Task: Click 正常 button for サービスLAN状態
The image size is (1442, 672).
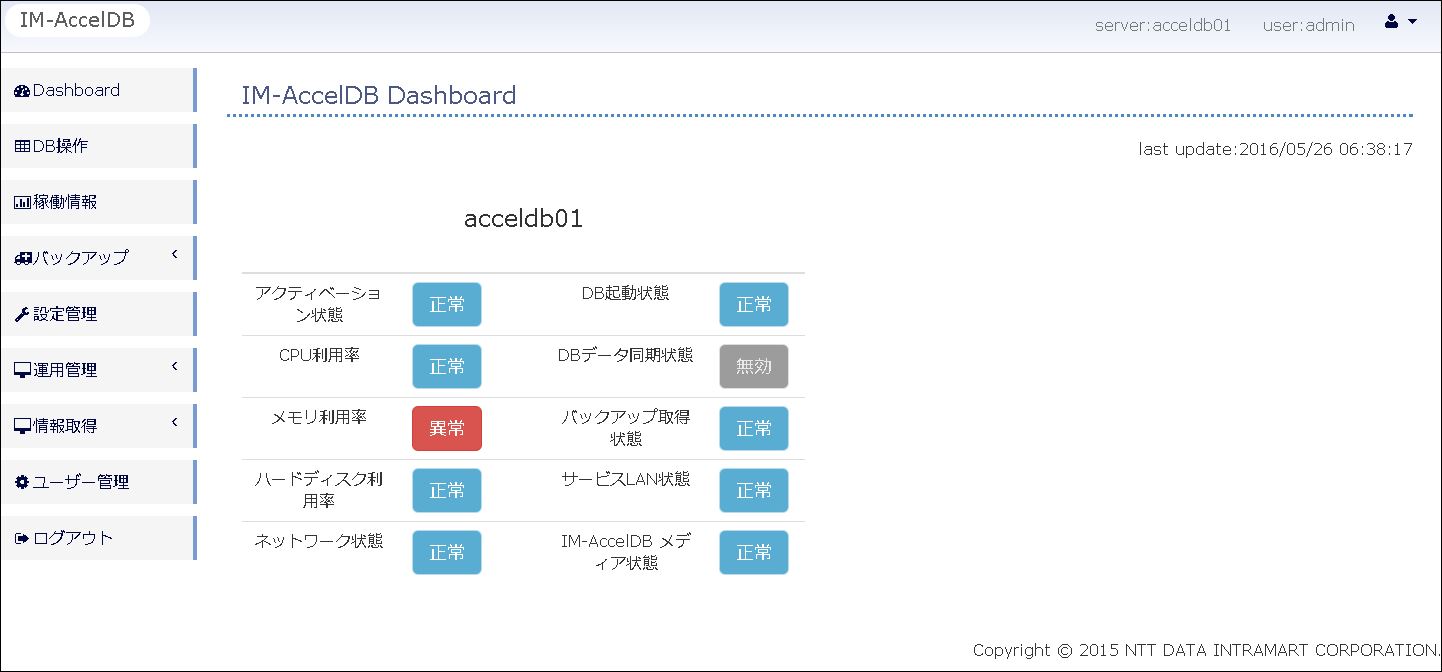Action: [x=754, y=491]
